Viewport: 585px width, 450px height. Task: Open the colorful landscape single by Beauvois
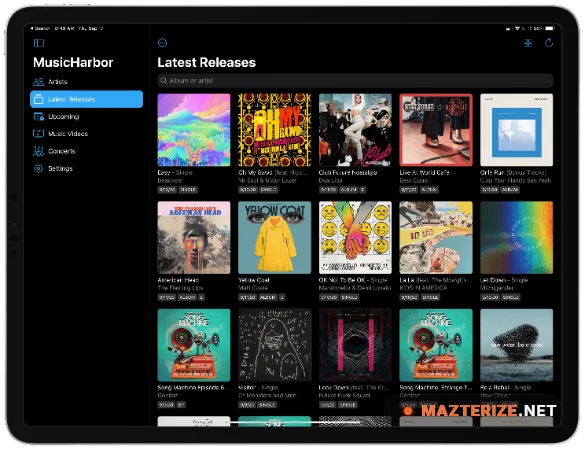tap(194, 130)
